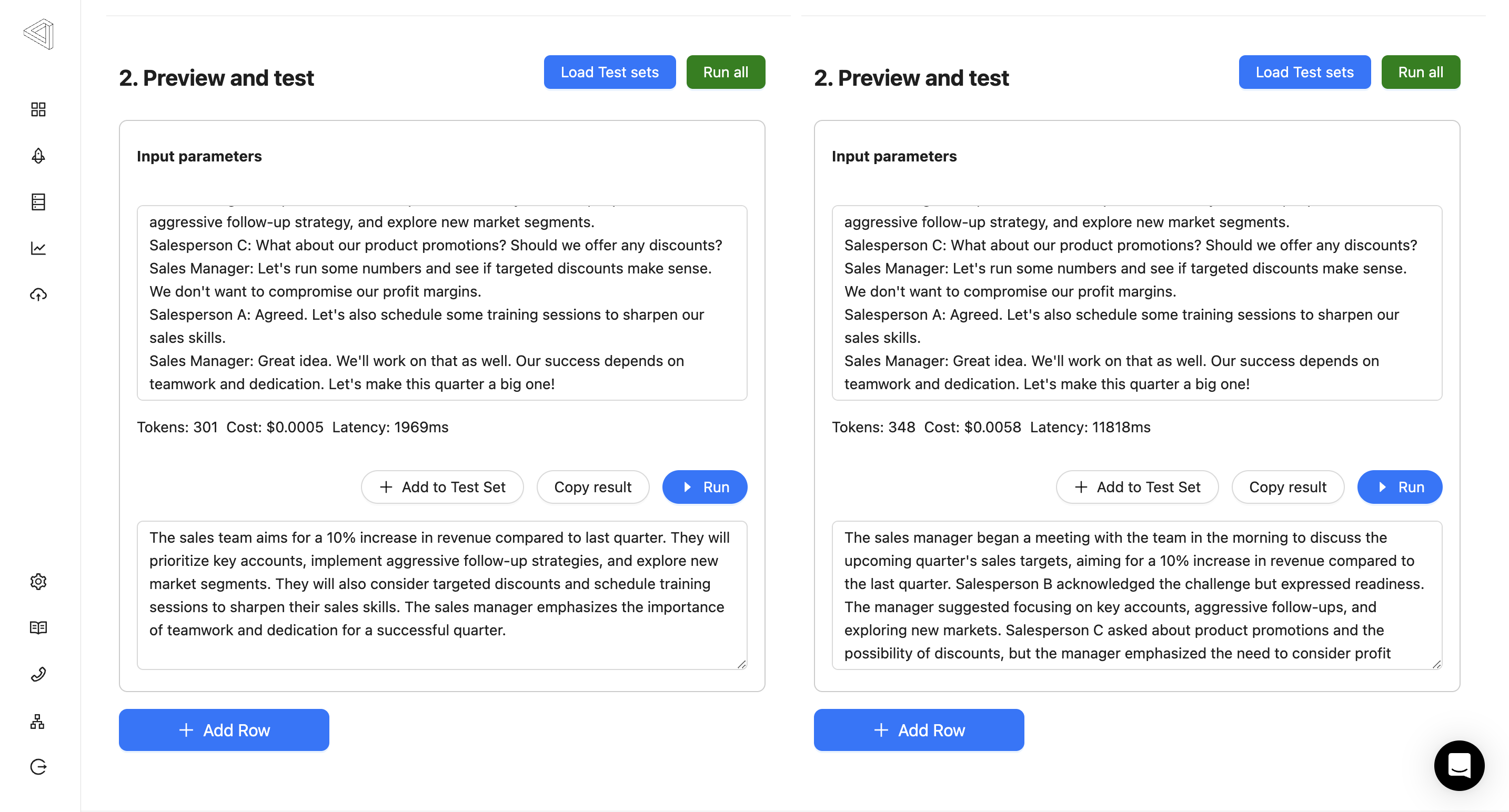This screenshot has width=1509, height=812.
Task: Click the logout icon at sidebar bottom
Action: (38, 767)
